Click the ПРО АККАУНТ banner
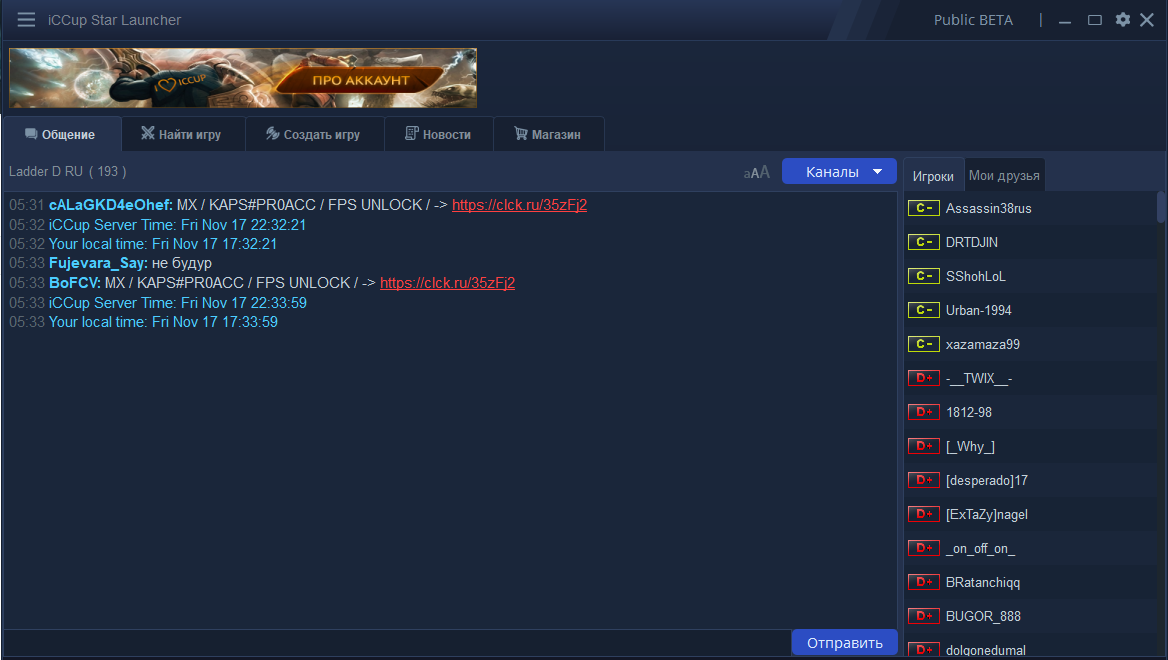The width and height of the screenshot is (1168, 660). point(243,78)
